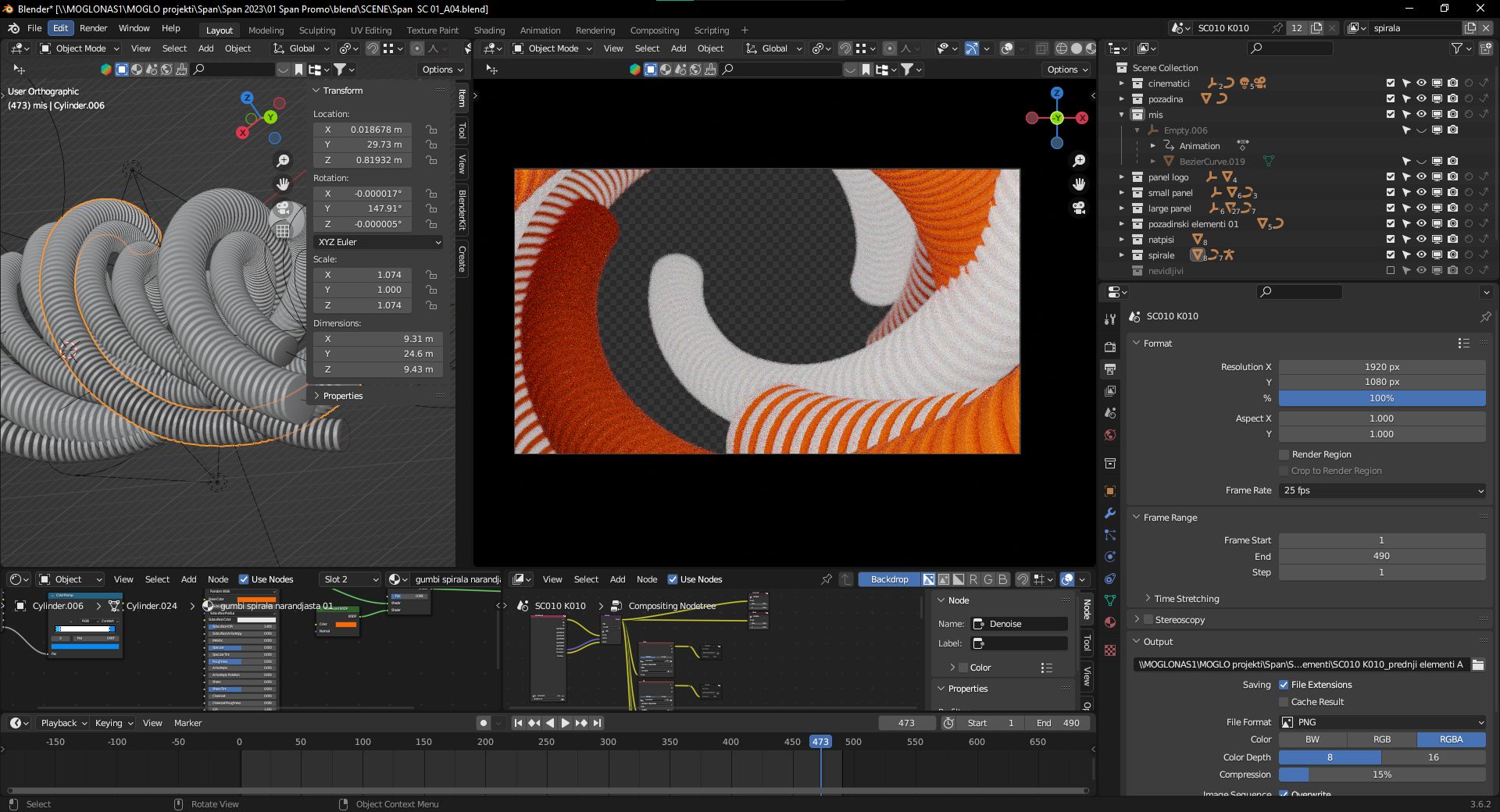Pin the SC010 K010 properties context

pos(1485,316)
